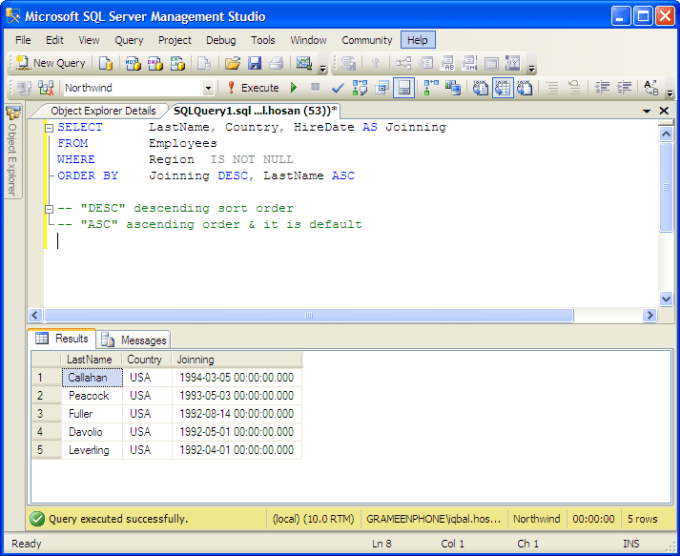Click horizontal scrollbar left arrow

click(x=35, y=315)
